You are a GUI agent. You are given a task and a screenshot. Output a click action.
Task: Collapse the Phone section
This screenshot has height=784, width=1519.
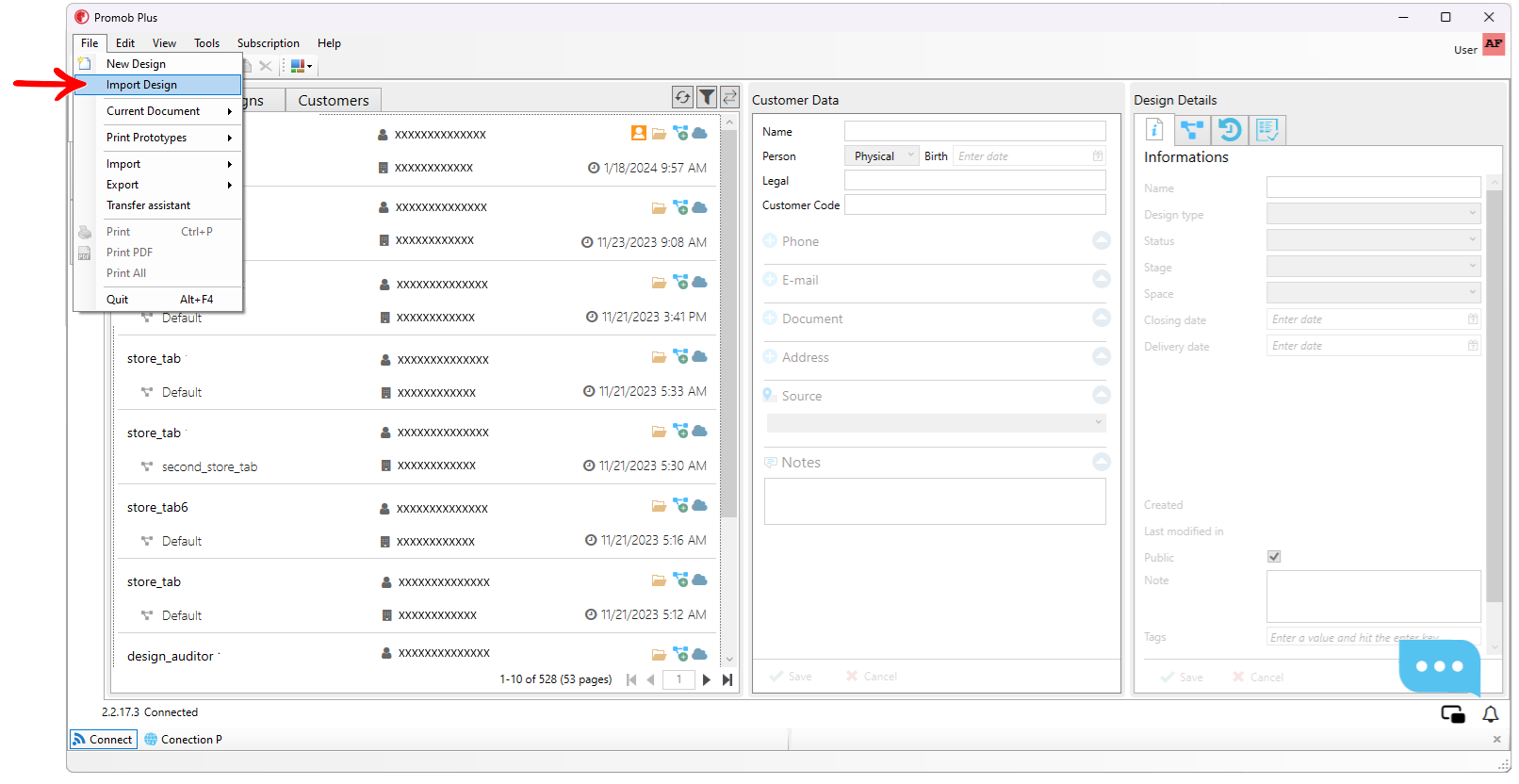[x=1102, y=240]
